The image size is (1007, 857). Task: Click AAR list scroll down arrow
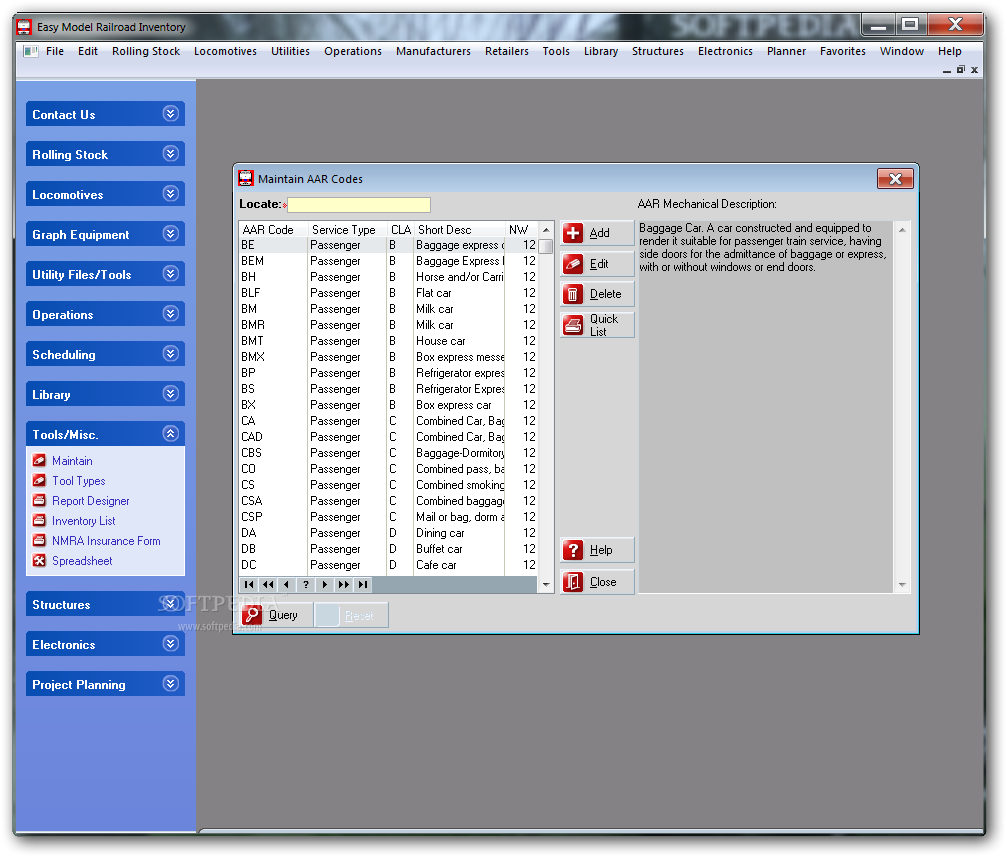coord(546,585)
